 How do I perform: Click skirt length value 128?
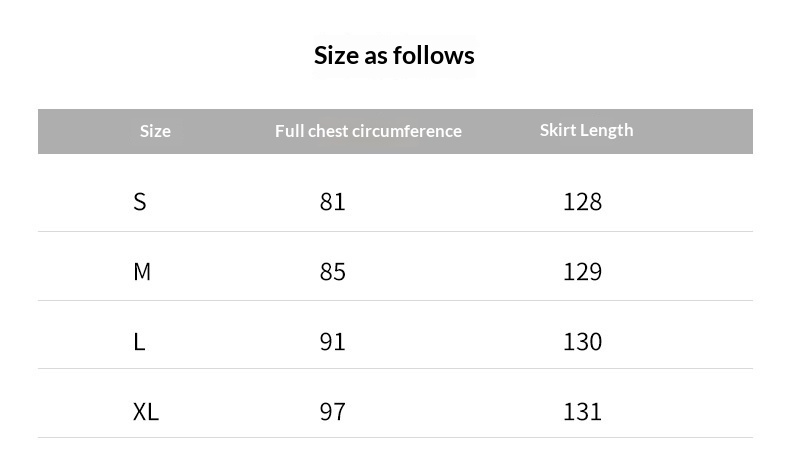coord(582,202)
